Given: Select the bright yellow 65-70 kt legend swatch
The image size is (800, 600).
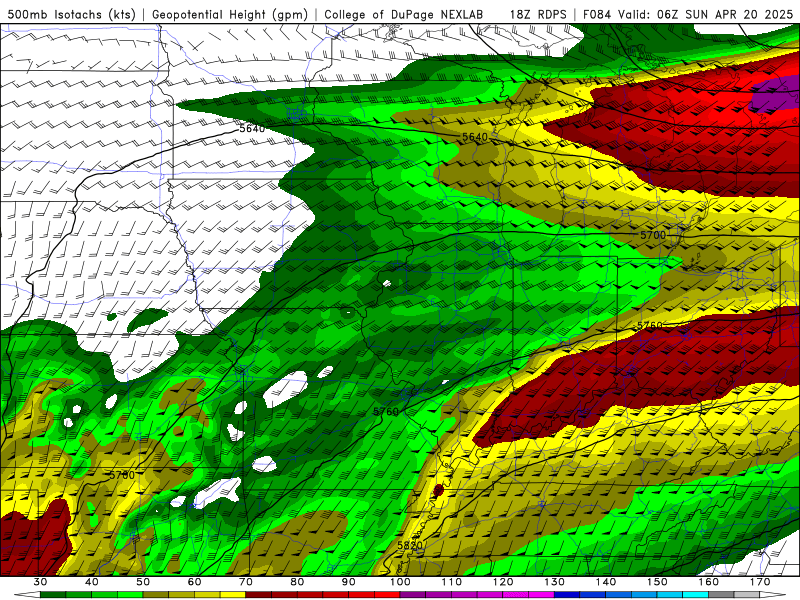Looking at the screenshot, I should [x=233, y=595].
